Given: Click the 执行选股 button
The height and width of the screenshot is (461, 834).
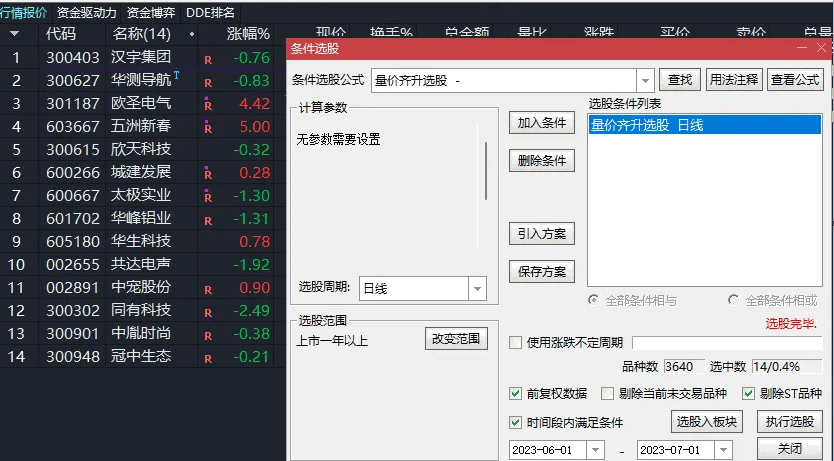Looking at the screenshot, I should pyautogui.click(x=790, y=421).
